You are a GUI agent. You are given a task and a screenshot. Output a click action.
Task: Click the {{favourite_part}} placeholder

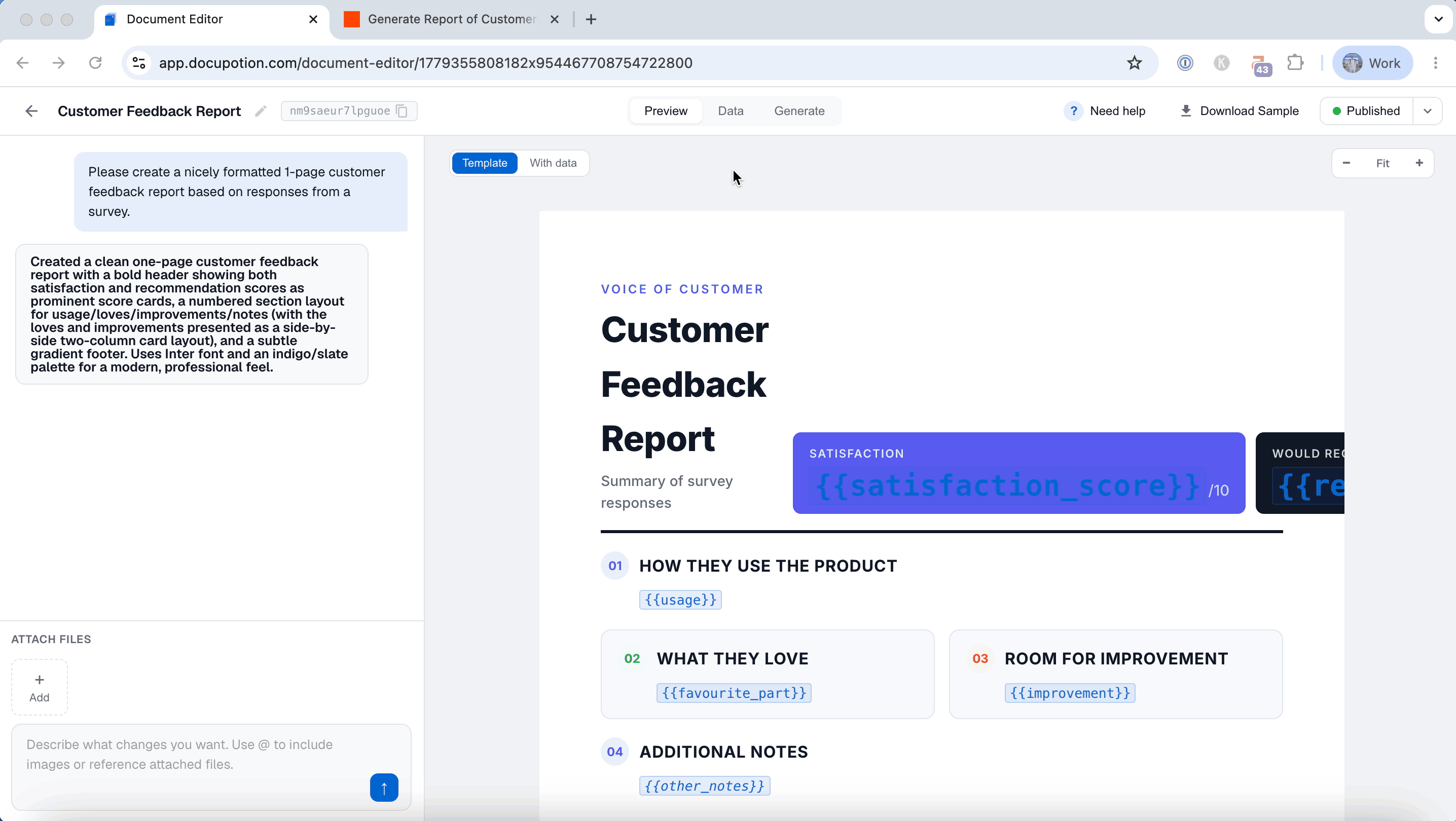click(734, 693)
